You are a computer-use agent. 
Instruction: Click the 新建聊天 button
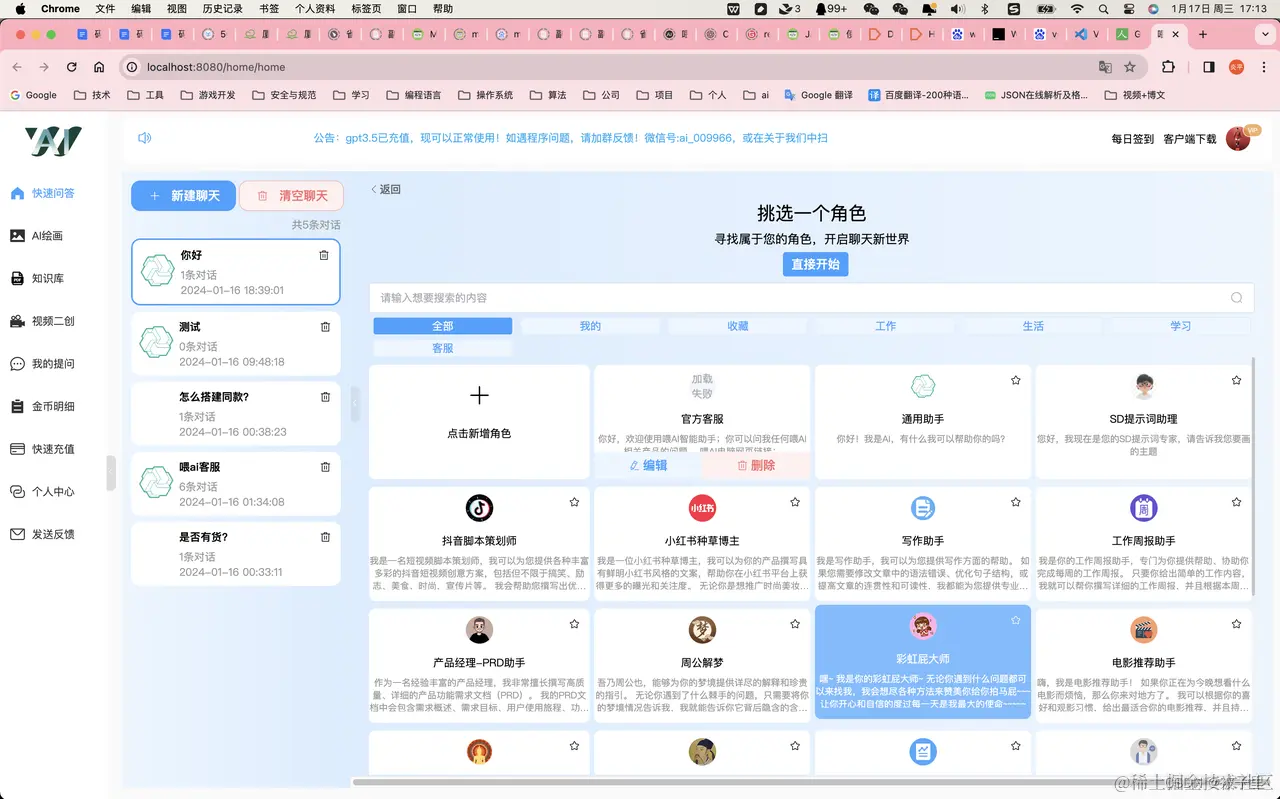click(183, 195)
